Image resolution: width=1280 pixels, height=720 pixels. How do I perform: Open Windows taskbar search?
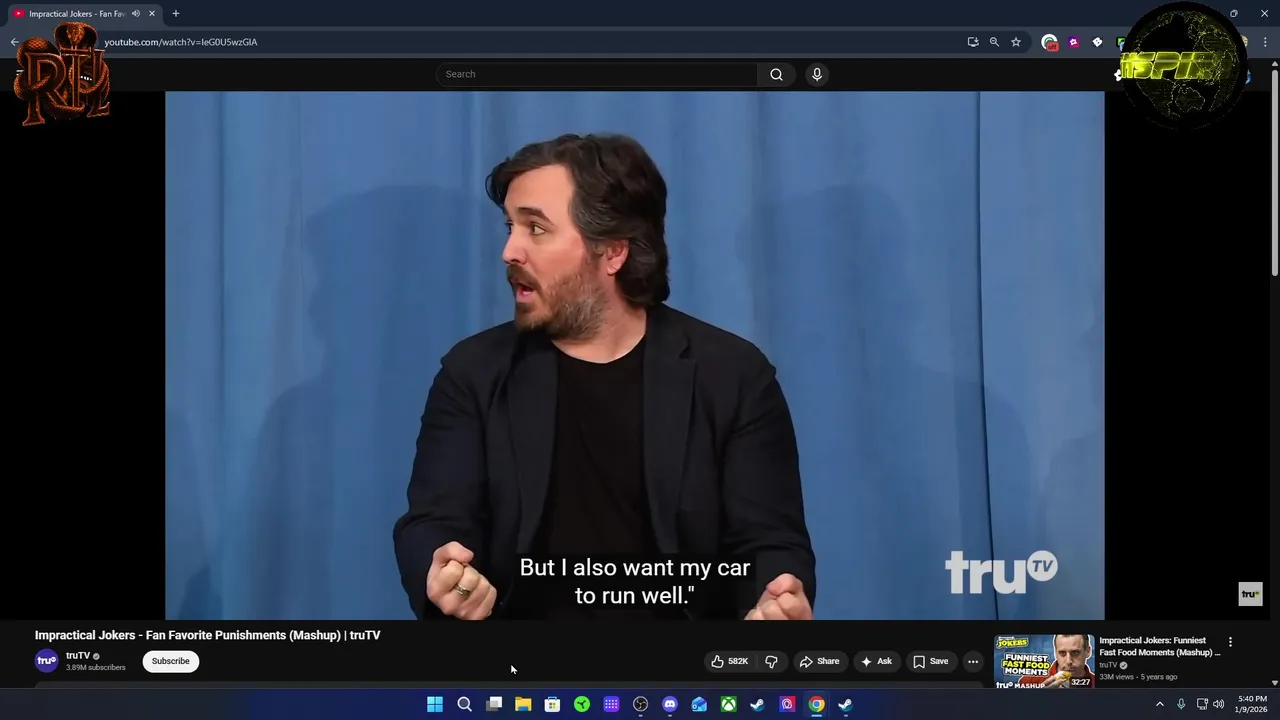(x=464, y=705)
